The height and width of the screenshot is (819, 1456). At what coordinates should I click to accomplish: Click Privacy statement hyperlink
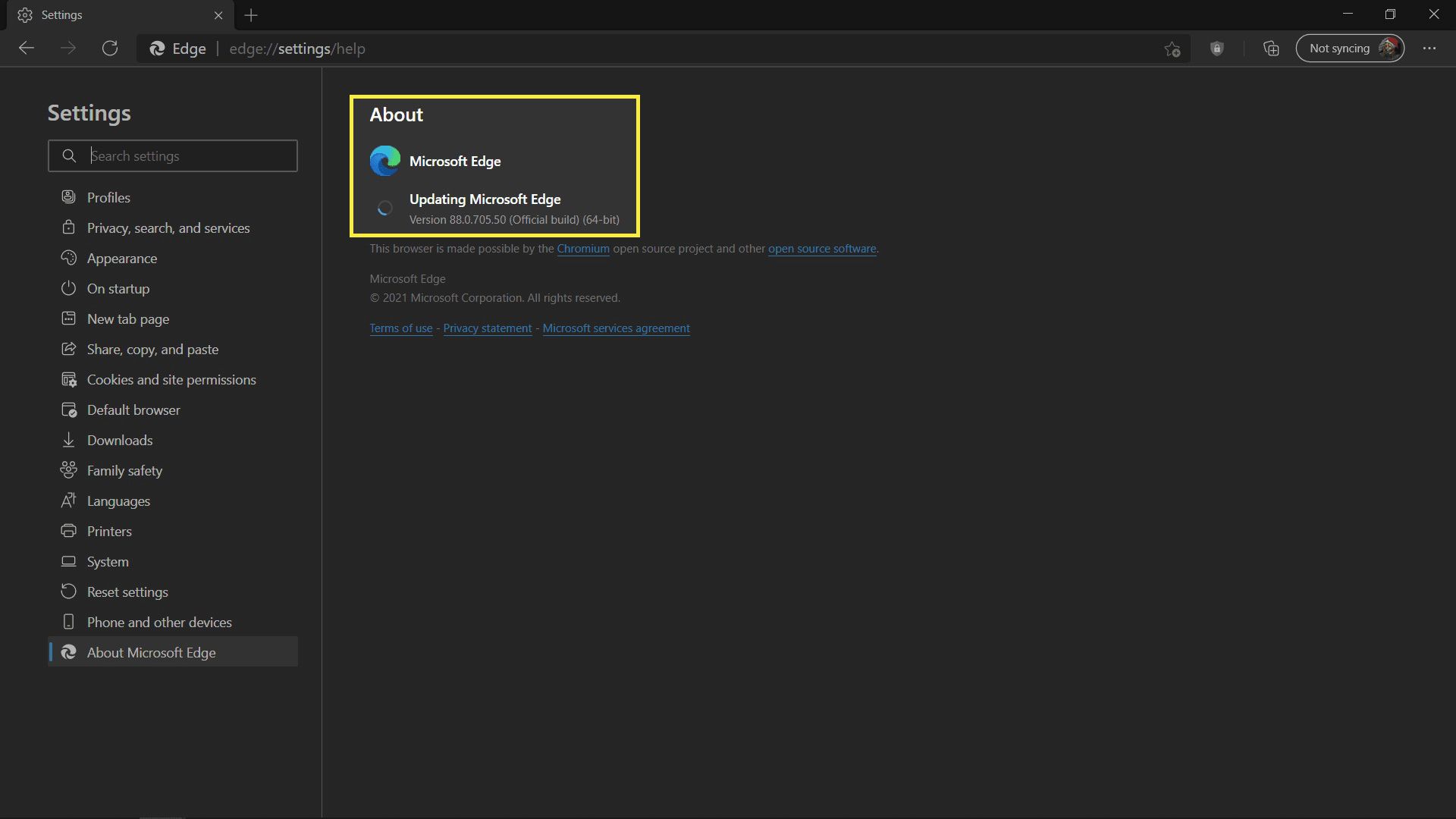tap(487, 328)
